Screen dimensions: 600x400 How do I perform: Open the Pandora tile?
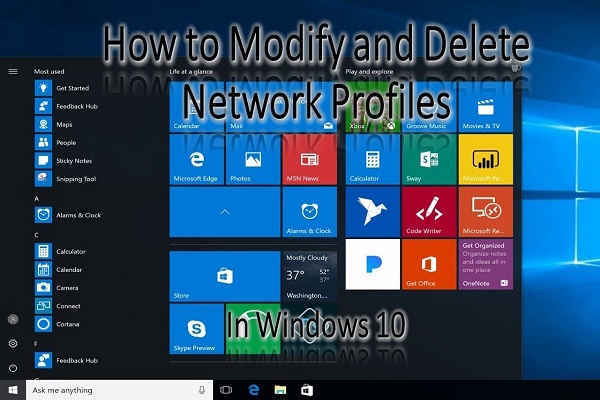pyautogui.click(x=373, y=264)
